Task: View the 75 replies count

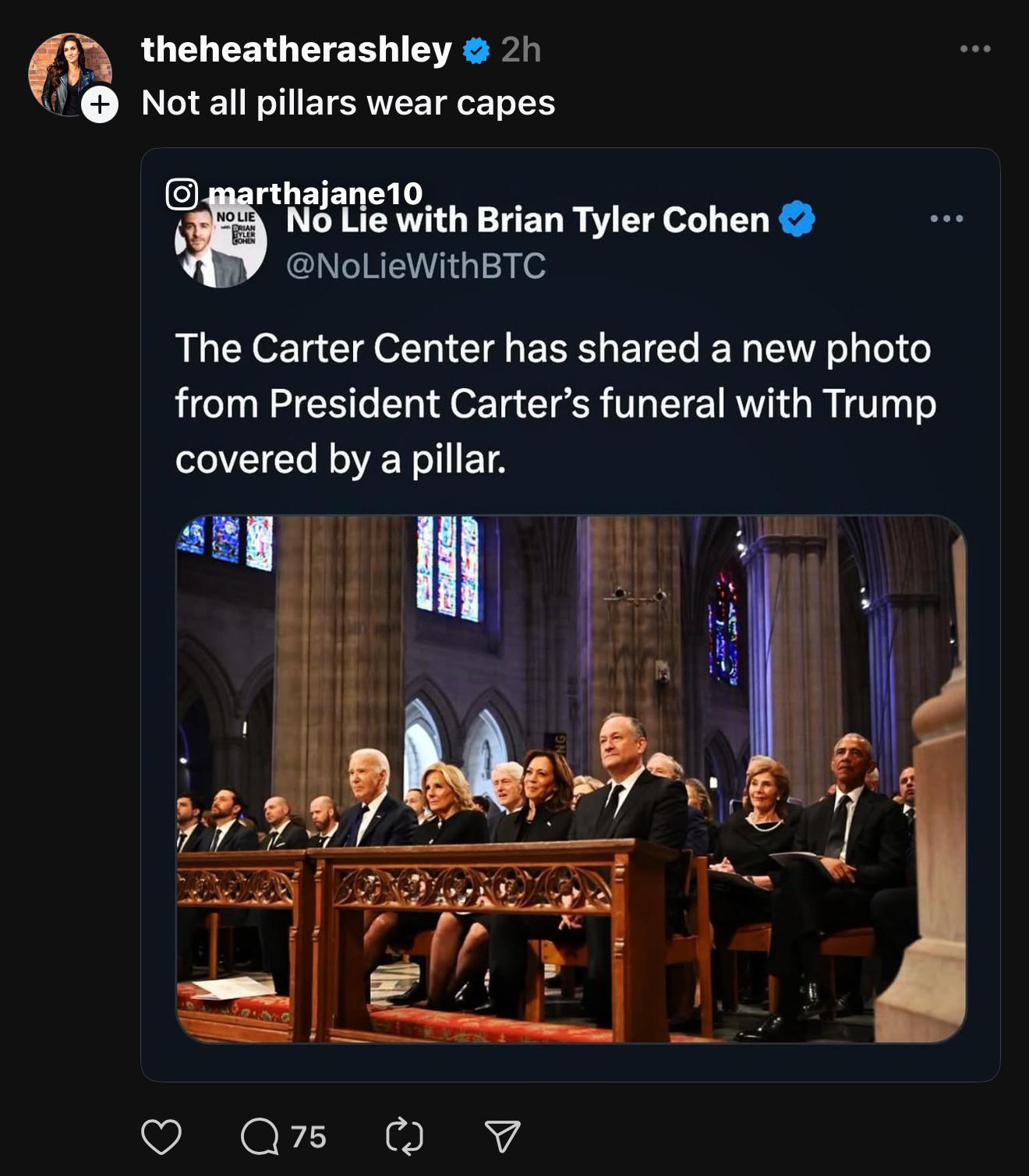Action: pos(309,1137)
